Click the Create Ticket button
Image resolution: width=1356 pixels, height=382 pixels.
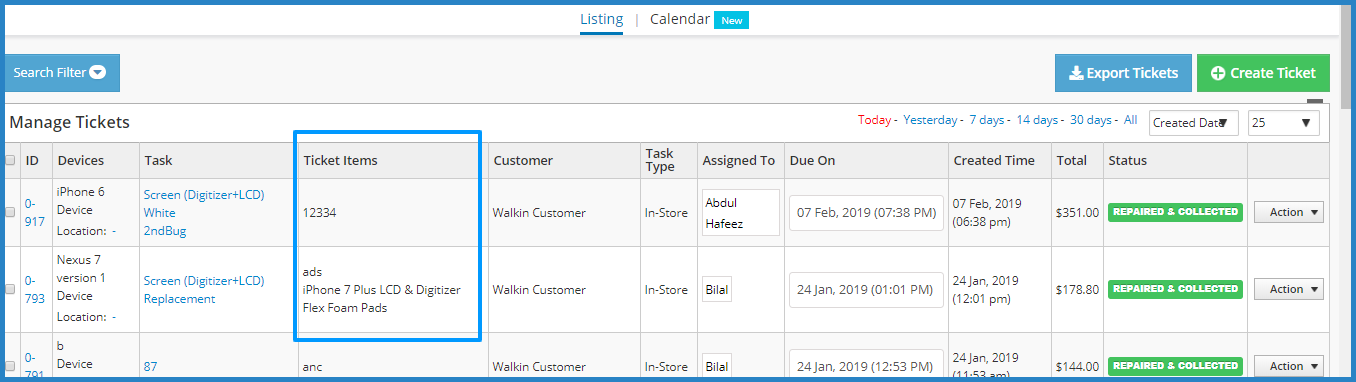tap(1263, 73)
